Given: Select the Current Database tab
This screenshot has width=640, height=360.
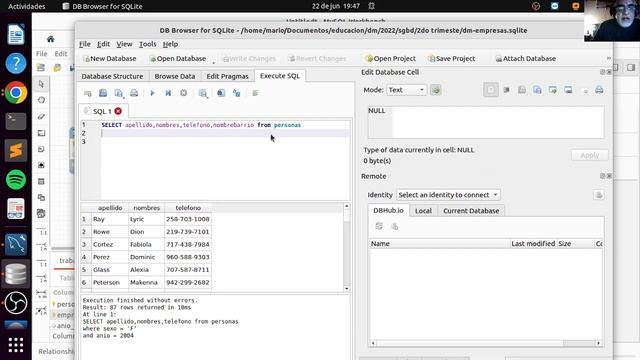Looking at the screenshot, I should point(471,211).
